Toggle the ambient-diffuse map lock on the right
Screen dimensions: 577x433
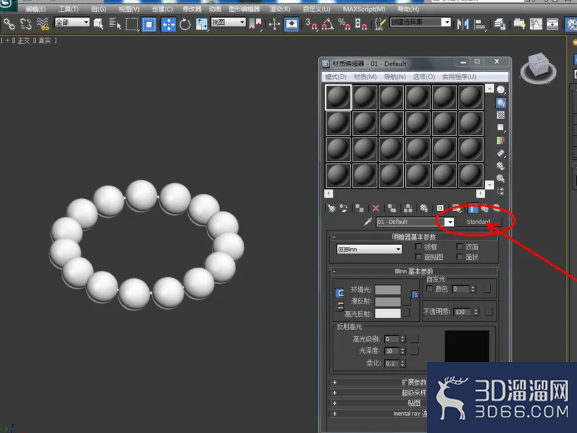pyautogui.click(x=415, y=295)
